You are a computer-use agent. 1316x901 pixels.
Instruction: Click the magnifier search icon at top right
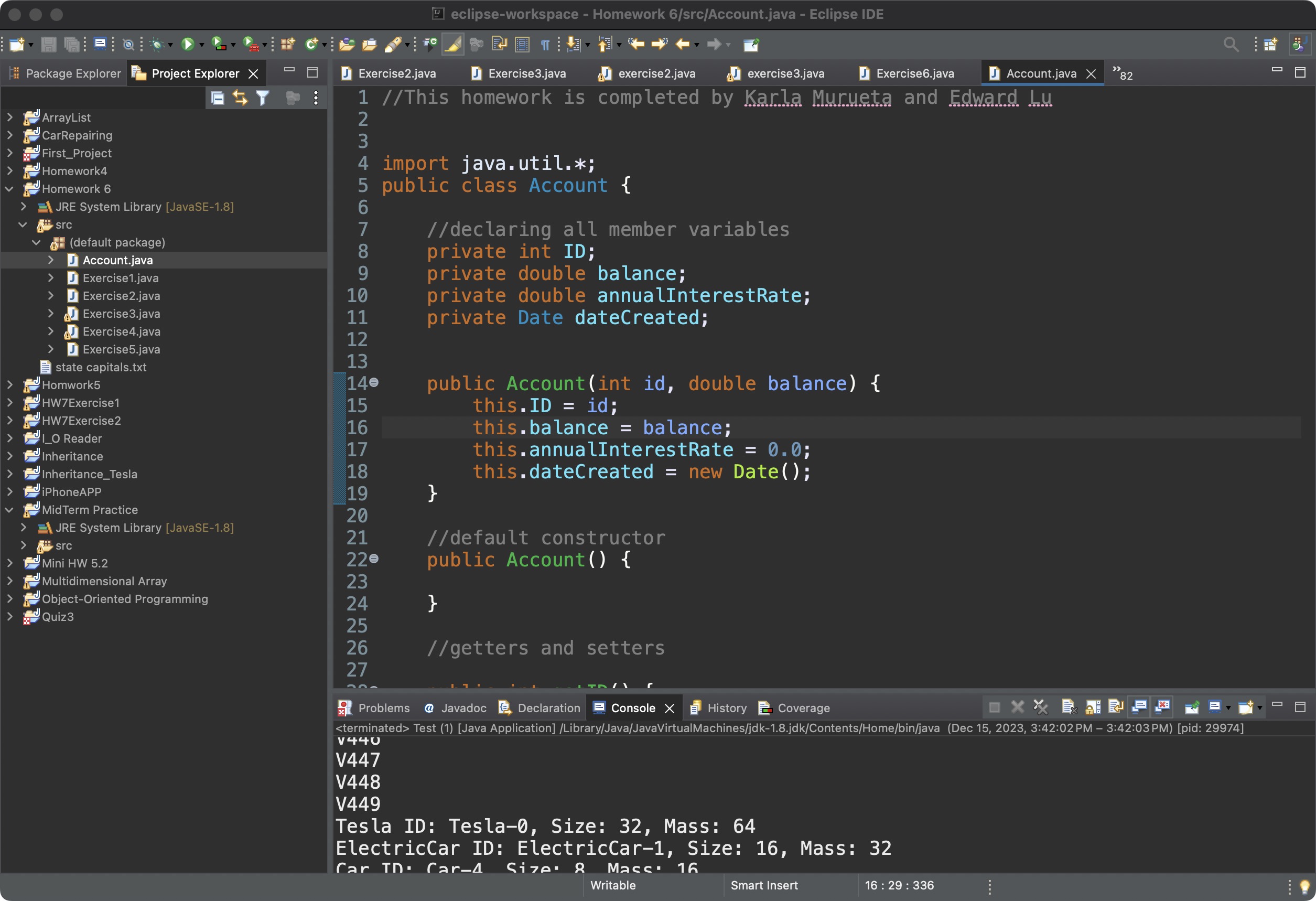1231,44
